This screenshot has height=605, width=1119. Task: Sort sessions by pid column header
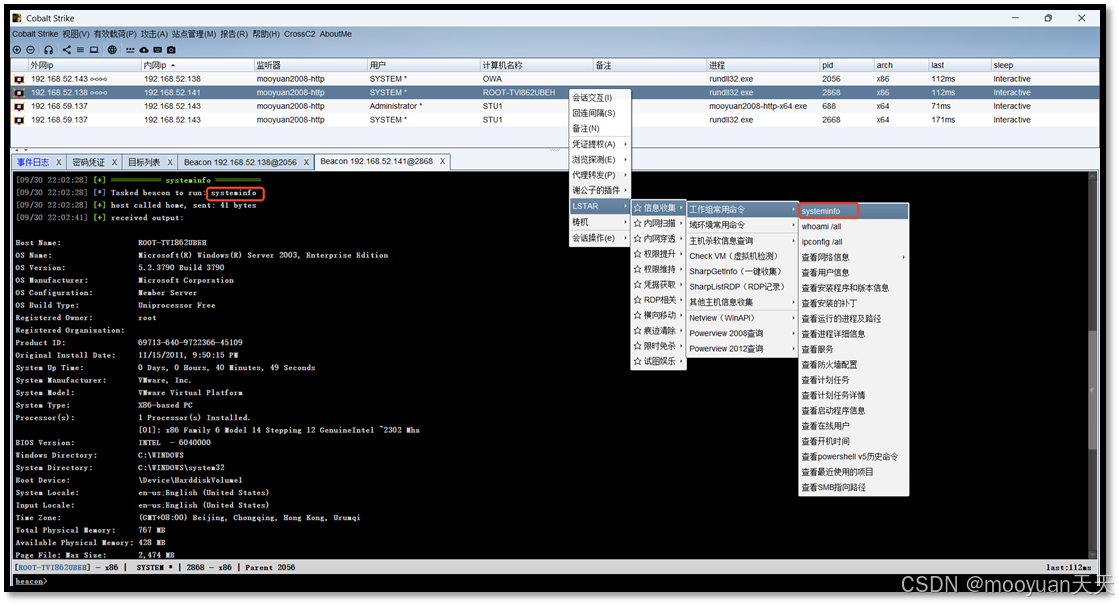(846, 65)
